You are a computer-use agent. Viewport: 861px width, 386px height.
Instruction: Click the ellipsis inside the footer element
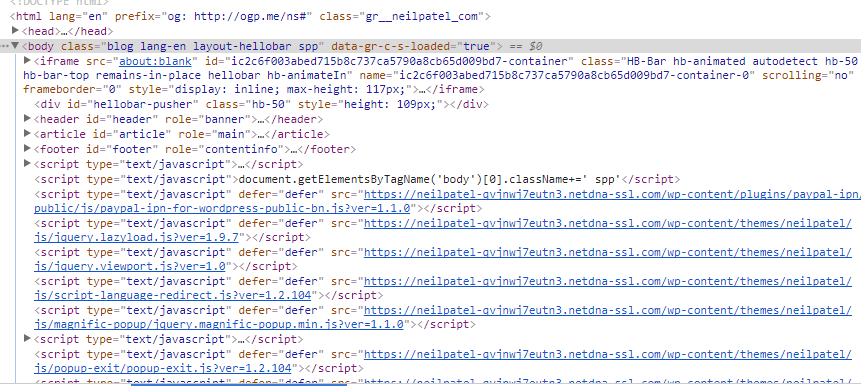tap(294, 149)
